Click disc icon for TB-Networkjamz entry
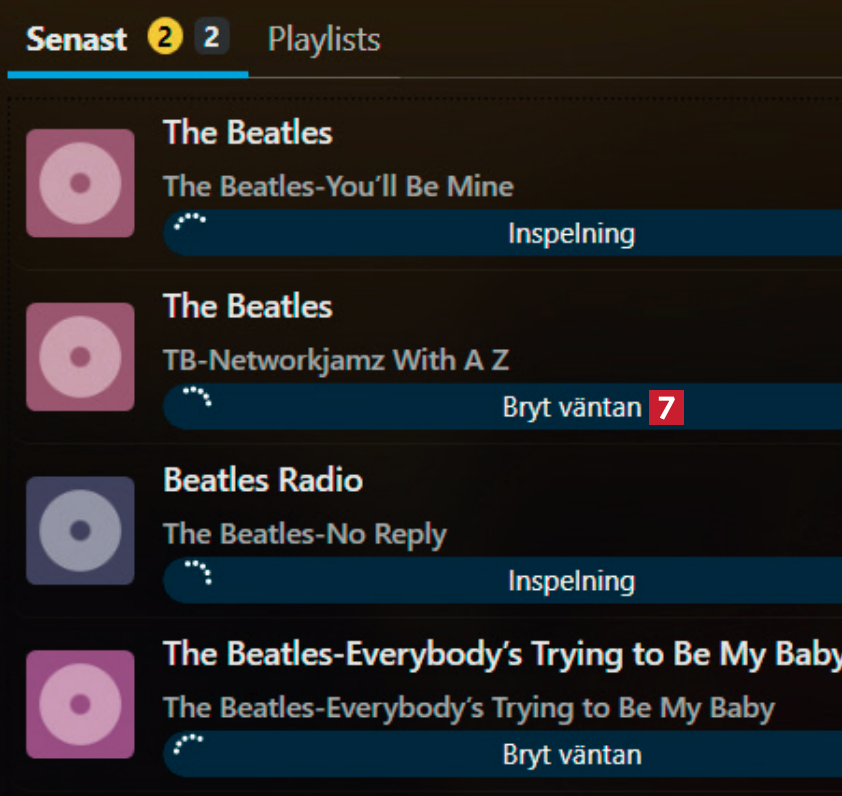 (x=80, y=357)
